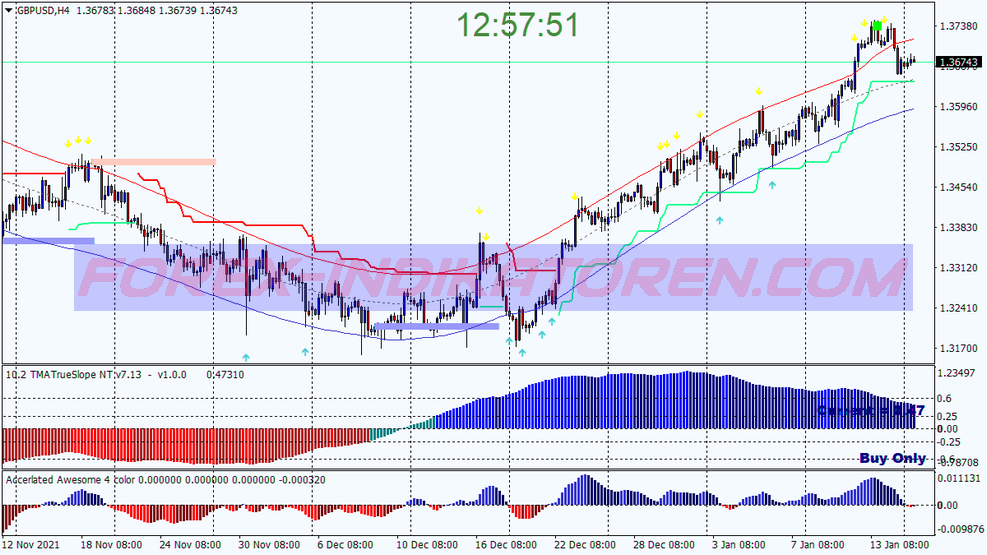This screenshot has width=987, height=555.
Task: Click the 1.33120 price axis level
Action: [x=956, y=267]
